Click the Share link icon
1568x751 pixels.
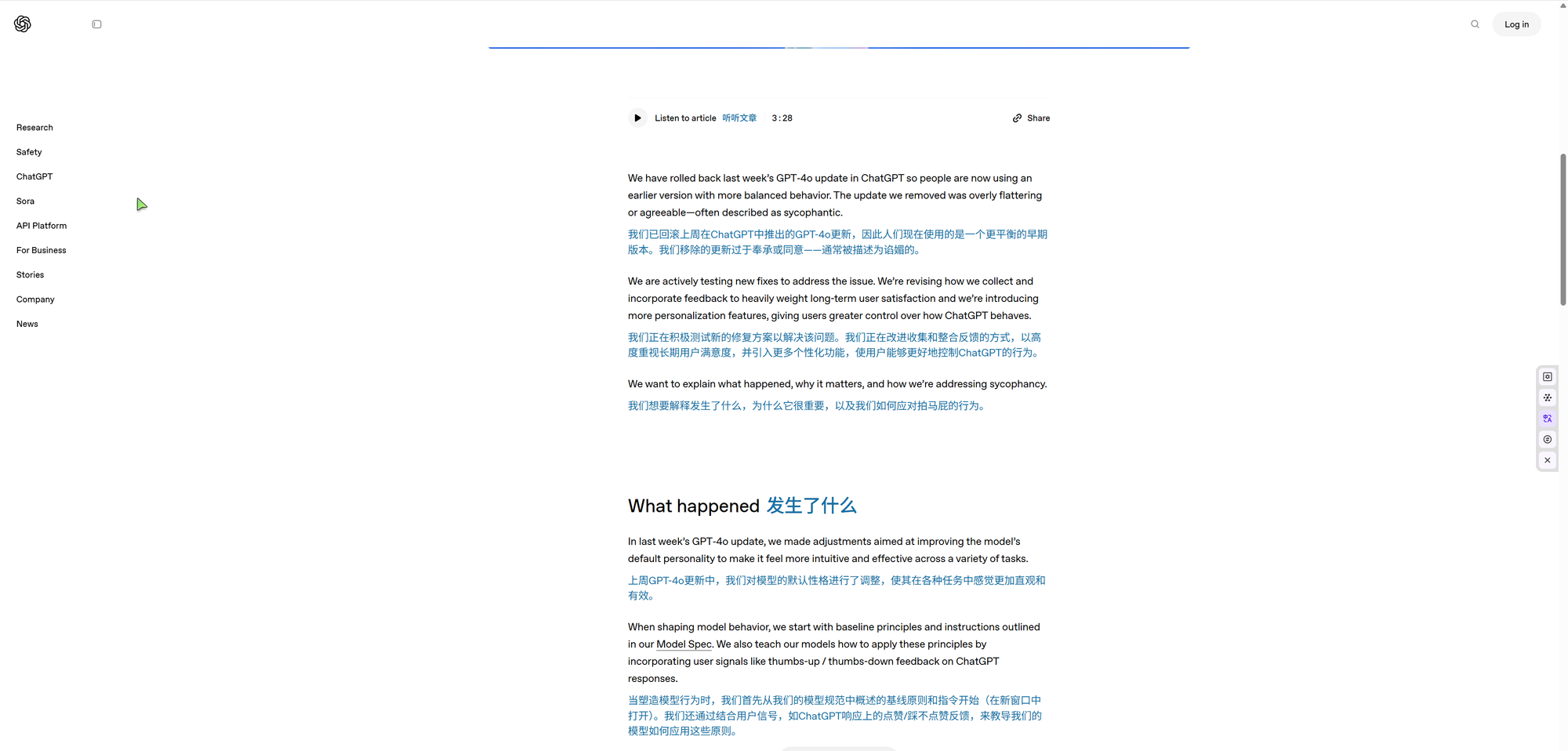tap(1017, 118)
